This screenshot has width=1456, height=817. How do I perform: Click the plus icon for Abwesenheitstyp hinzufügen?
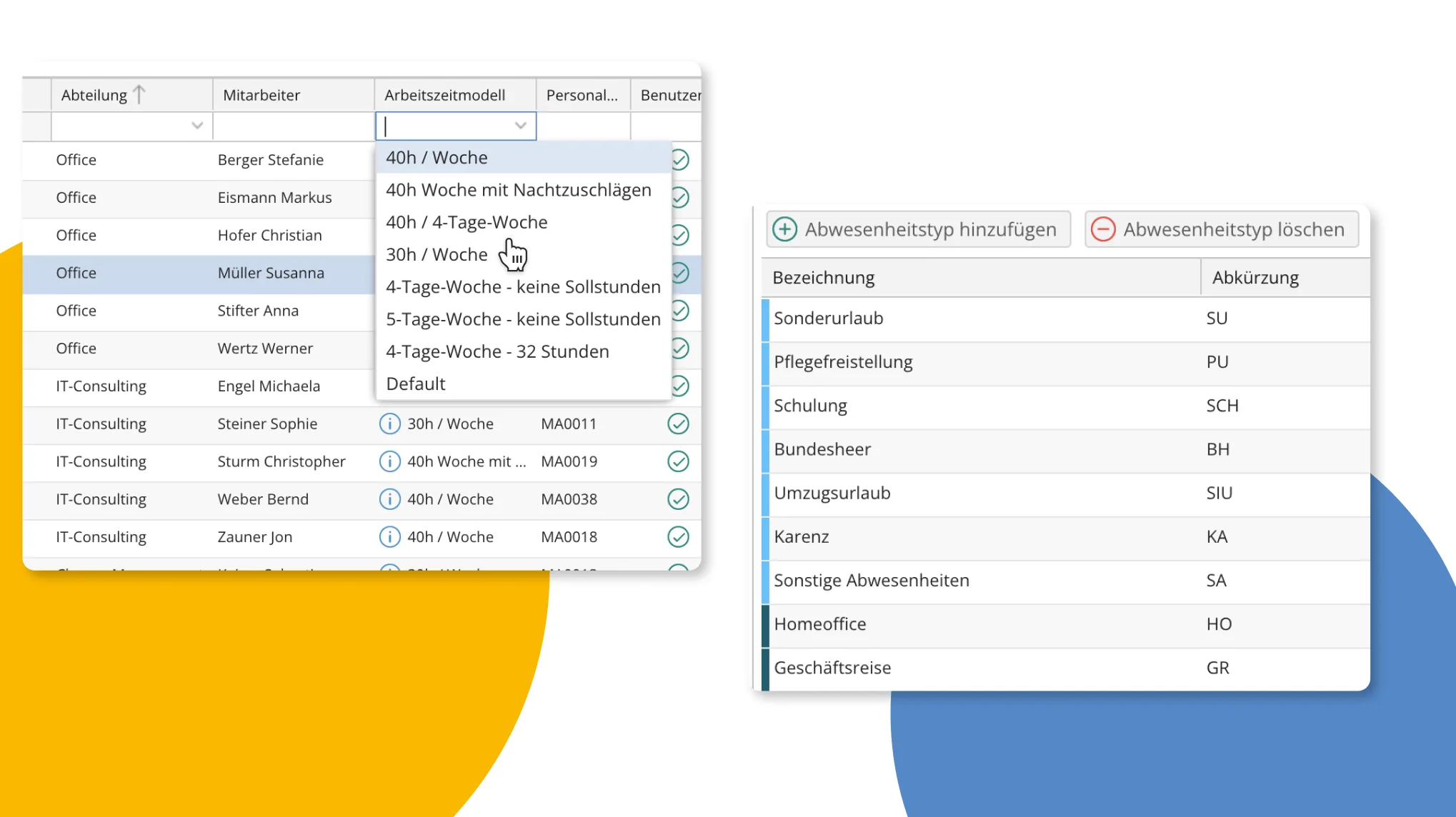(784, 229)
